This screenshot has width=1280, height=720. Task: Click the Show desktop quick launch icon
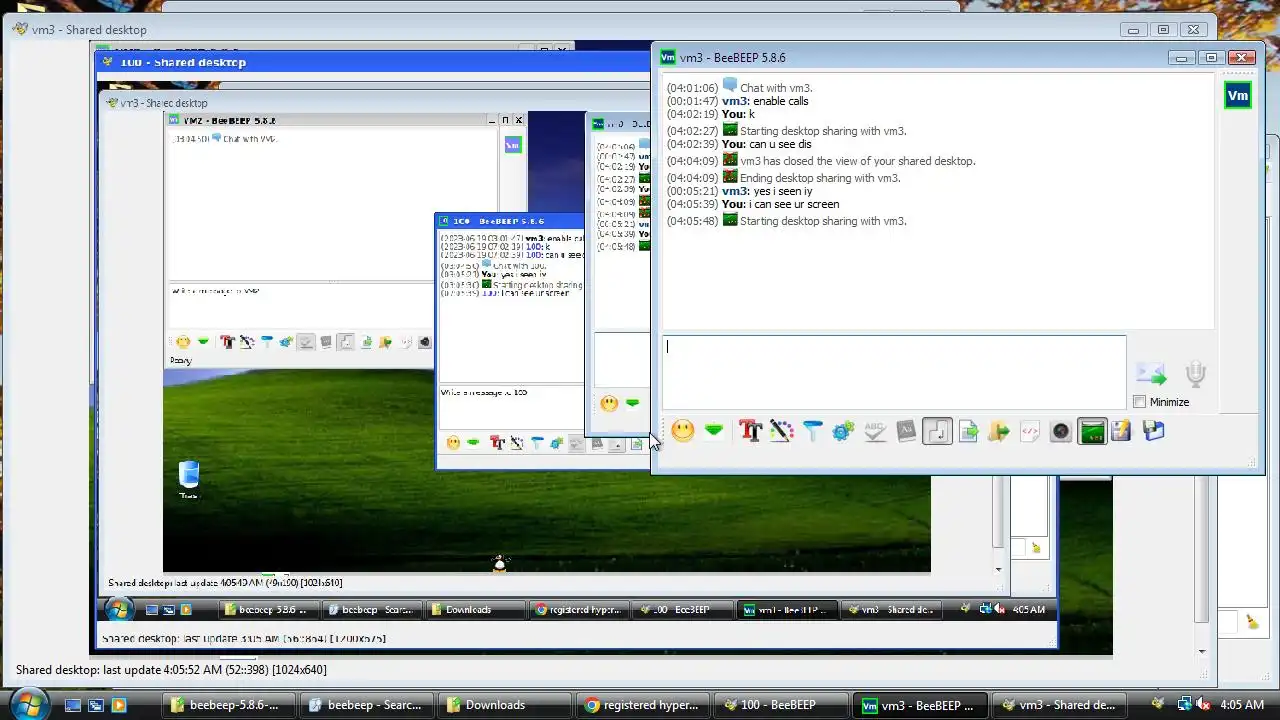click(73, 705)
